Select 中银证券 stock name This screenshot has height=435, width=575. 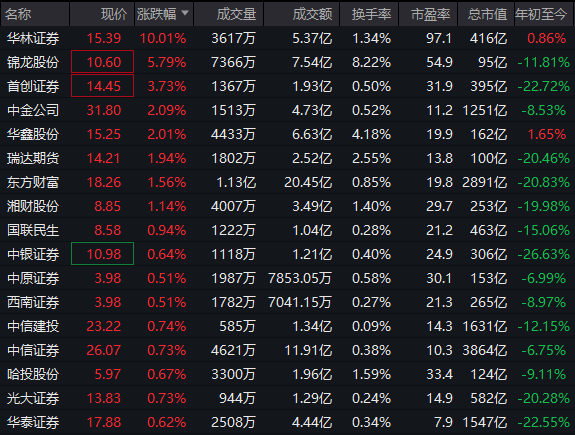[x=33, y=254]
